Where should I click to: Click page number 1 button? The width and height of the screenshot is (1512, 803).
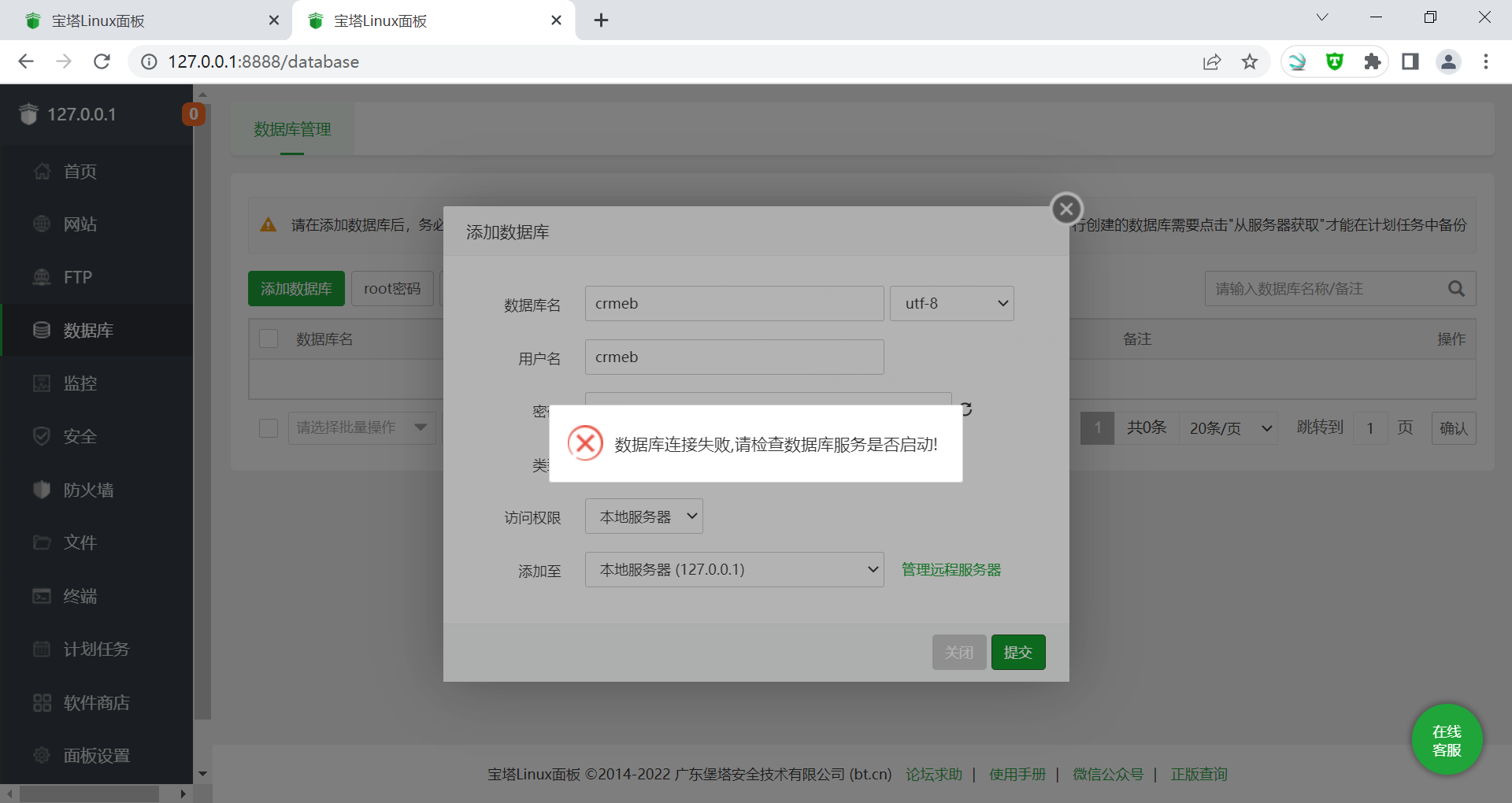coord(1097,428)
